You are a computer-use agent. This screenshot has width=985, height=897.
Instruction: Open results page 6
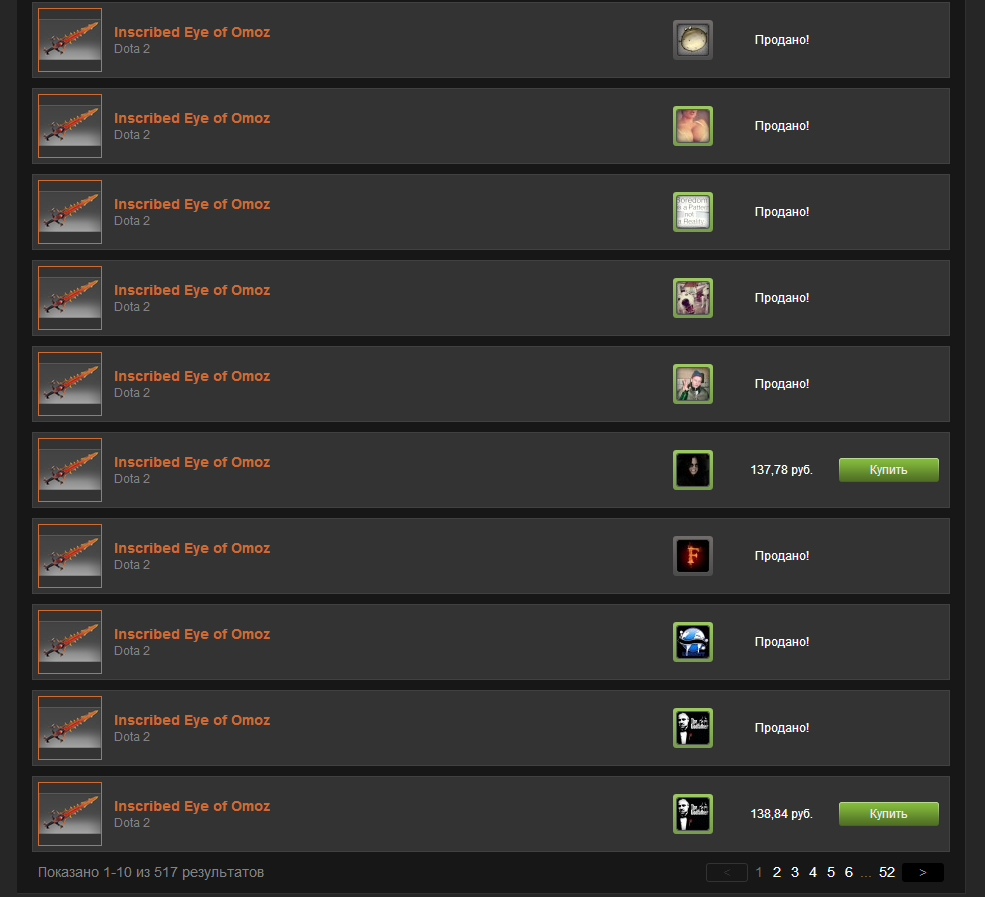848,873
